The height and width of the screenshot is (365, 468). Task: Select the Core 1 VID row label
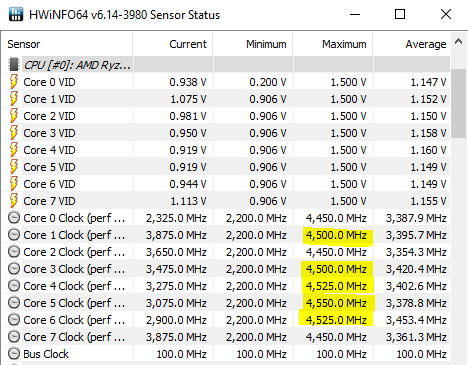[x=49, y=99]
